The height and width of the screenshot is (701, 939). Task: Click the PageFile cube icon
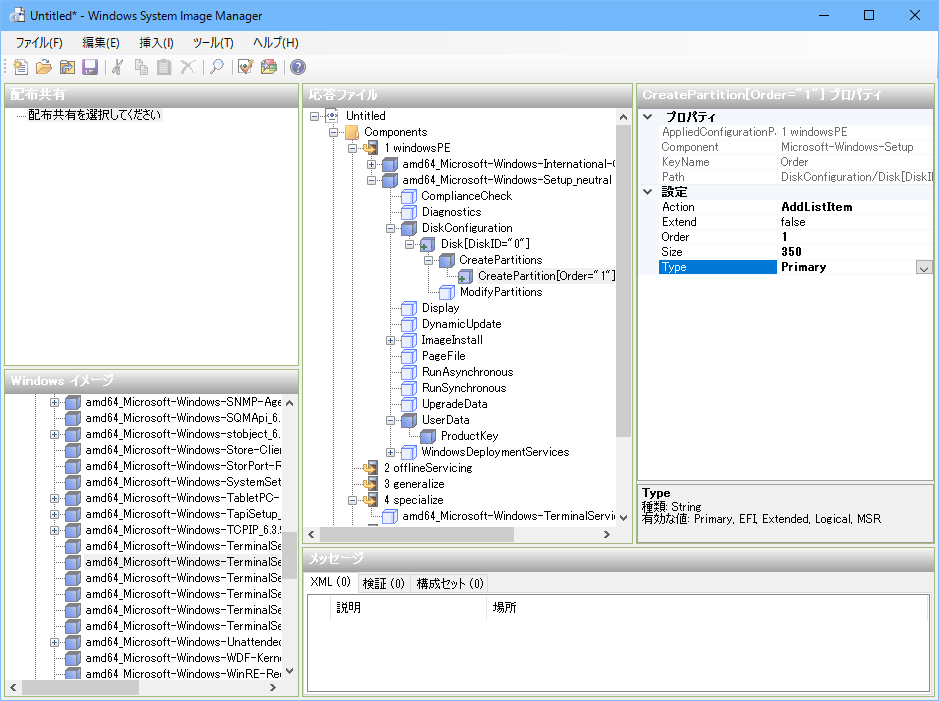click(409, 356)
